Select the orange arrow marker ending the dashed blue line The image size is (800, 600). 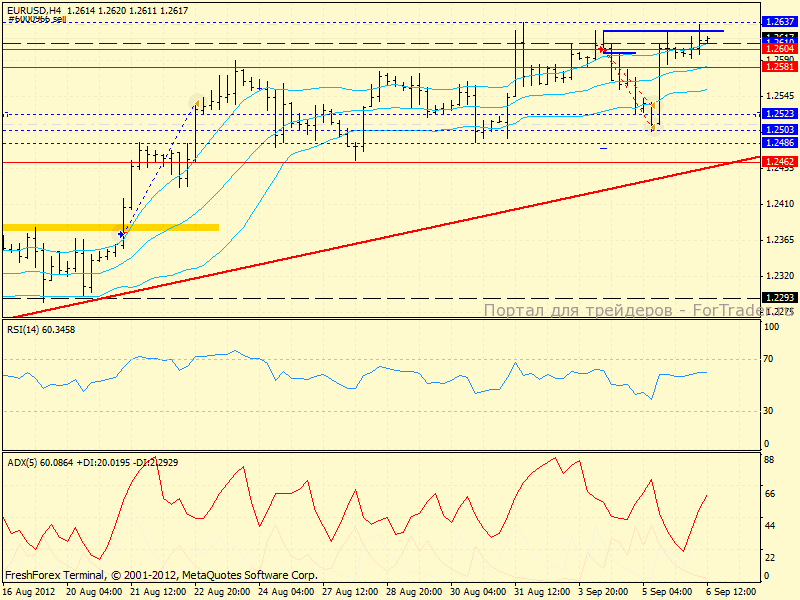pyautogui.click(x=197, y=104)
